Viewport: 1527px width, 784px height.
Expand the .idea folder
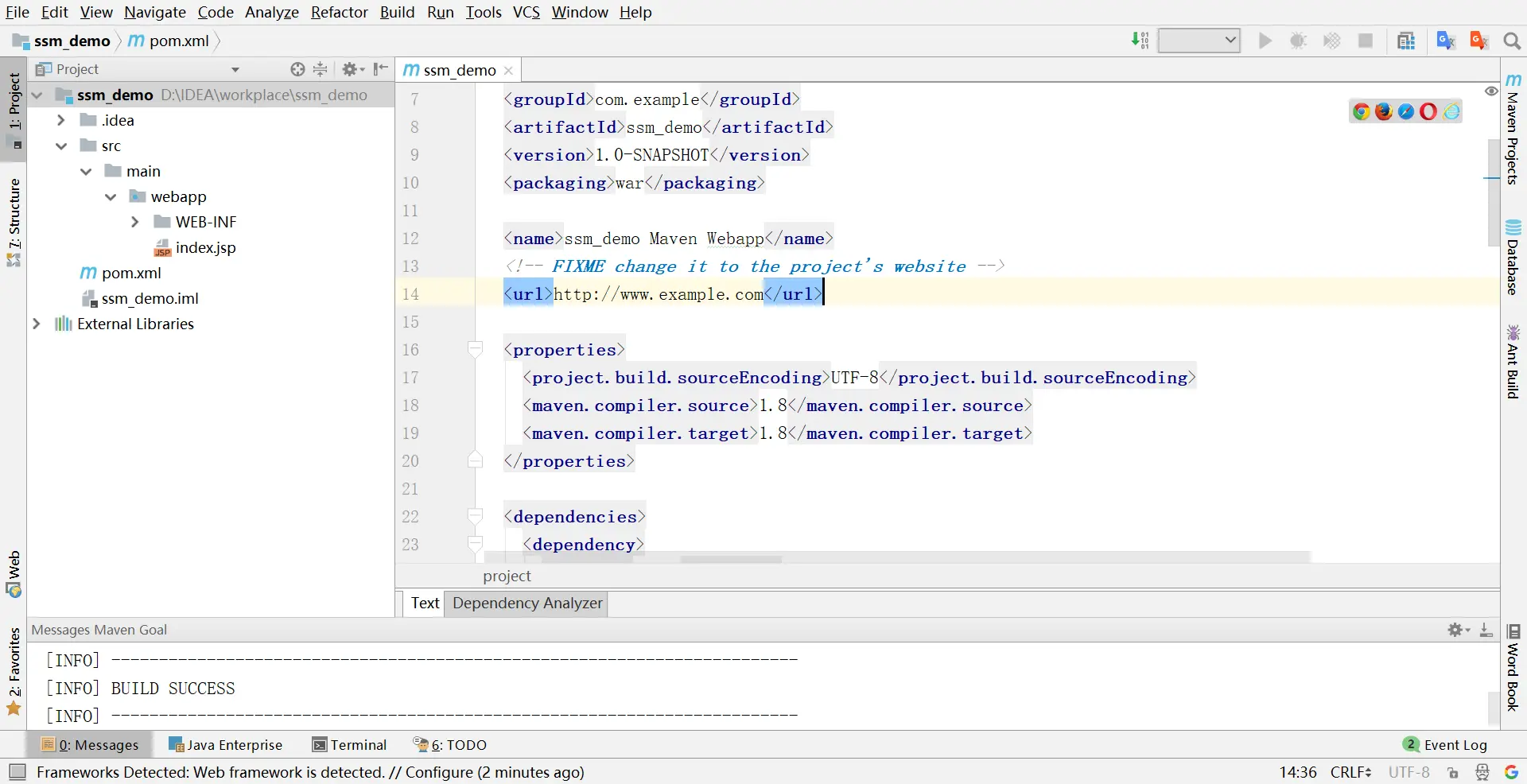click(x=60, y=120)
